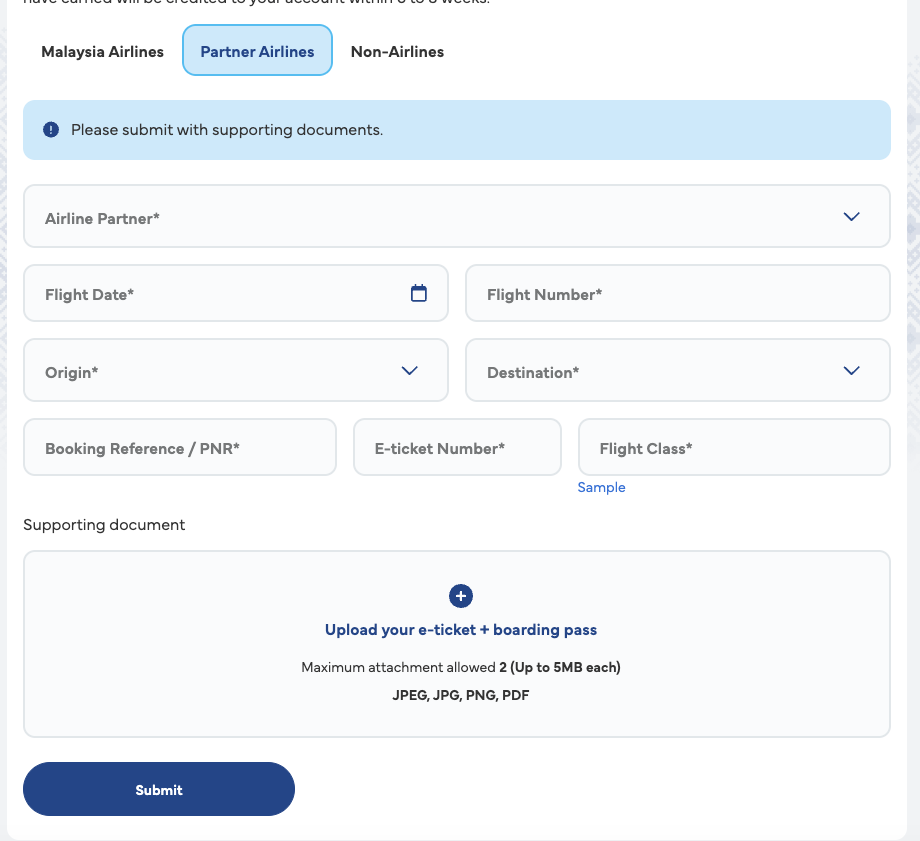Click the info icon in the blue banner
The height and width of the screenshot is (841, 920).
point(51,130)
